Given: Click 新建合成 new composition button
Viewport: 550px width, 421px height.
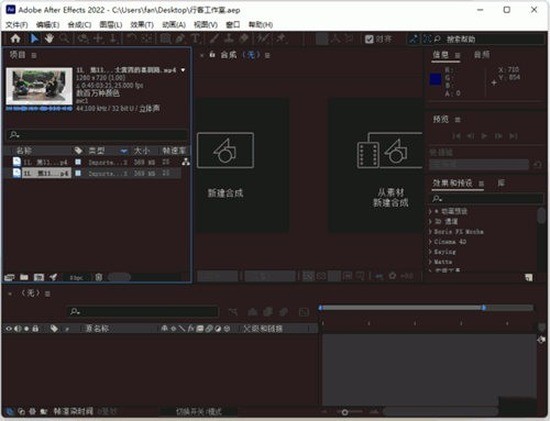Looking at the screenshot, I should [242, 165].
